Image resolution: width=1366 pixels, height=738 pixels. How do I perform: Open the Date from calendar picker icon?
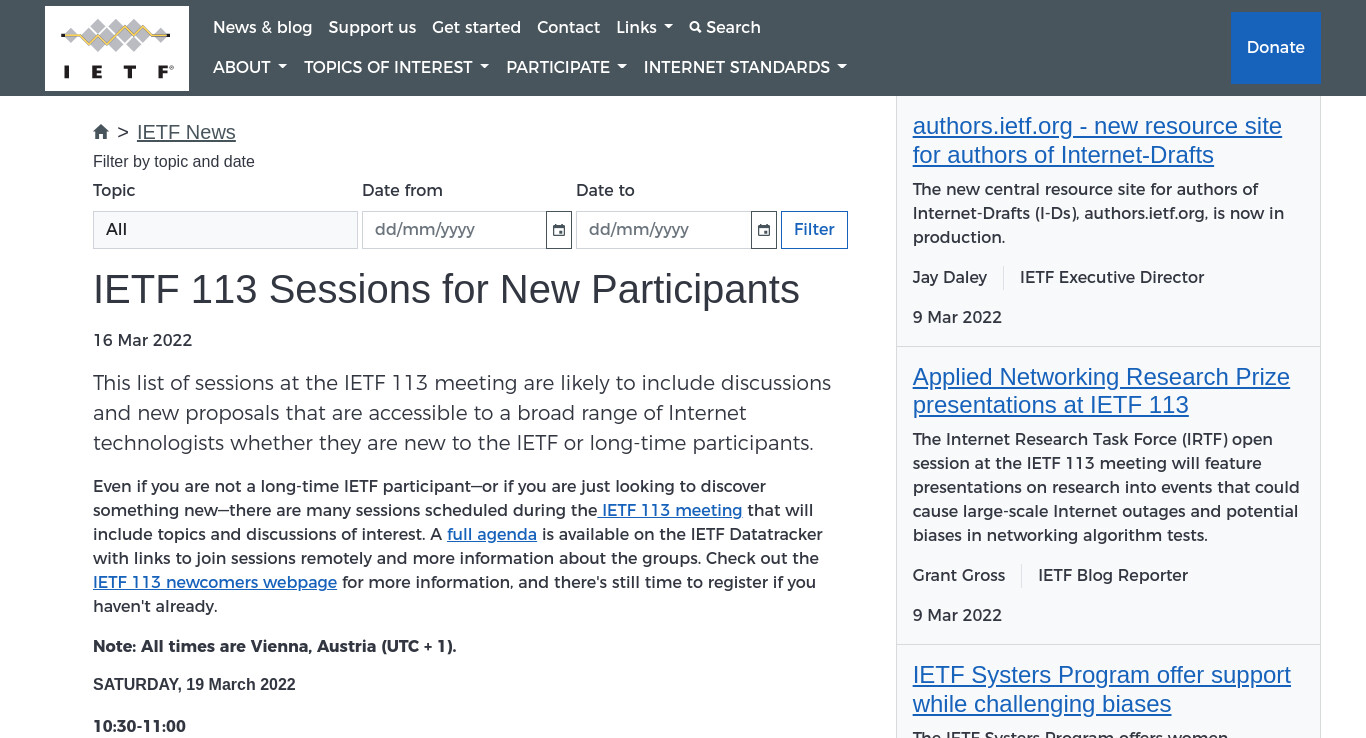pos(559,230)
